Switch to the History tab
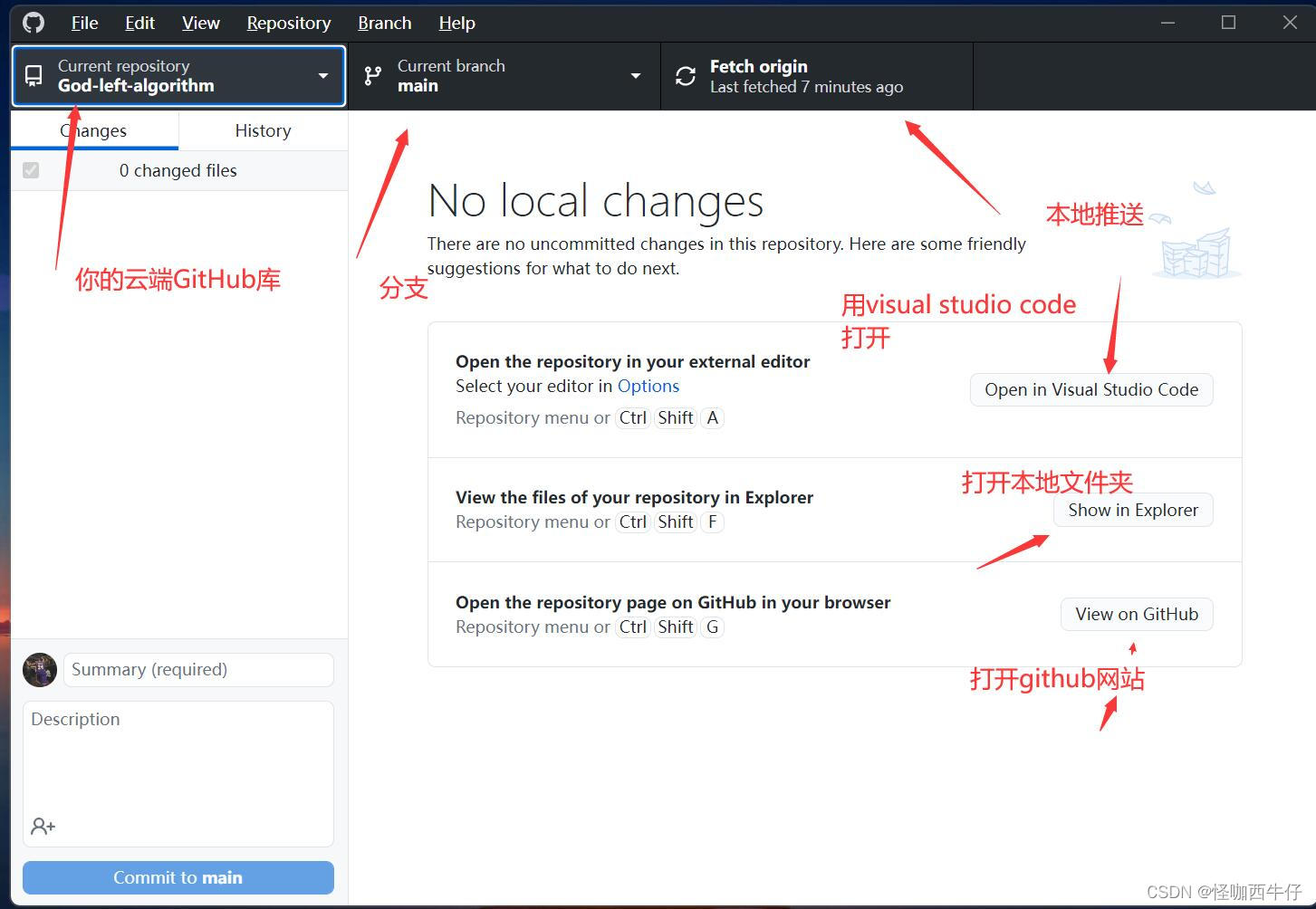 pos(263,130)
